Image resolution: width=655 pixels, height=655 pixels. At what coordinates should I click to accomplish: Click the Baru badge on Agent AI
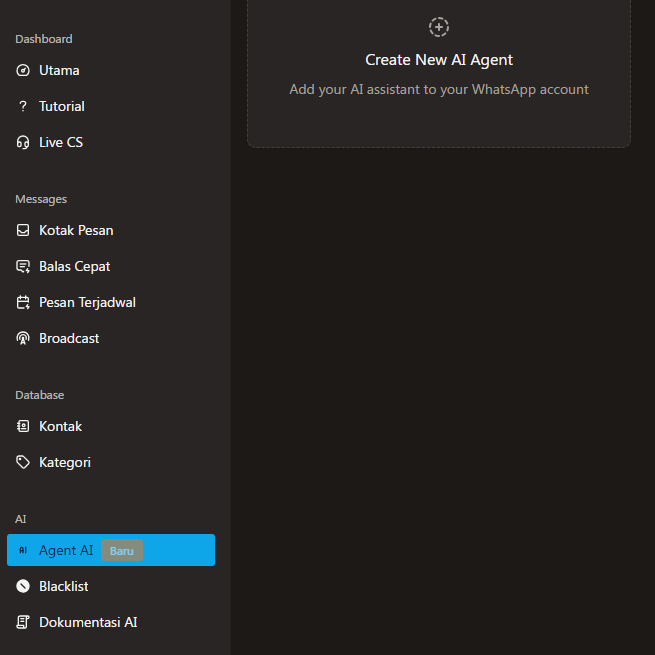pyautogui.click(x=122, y=551)
